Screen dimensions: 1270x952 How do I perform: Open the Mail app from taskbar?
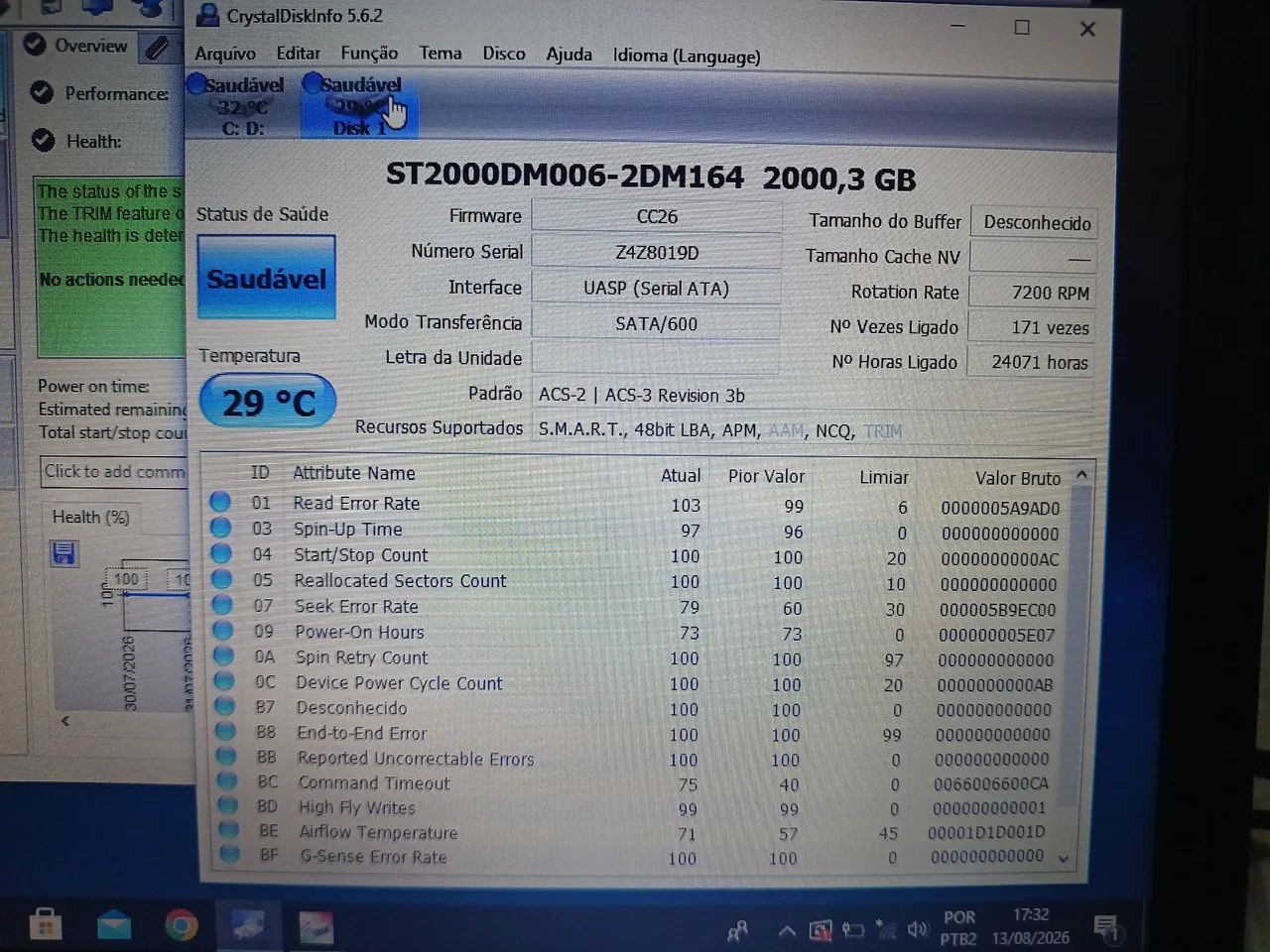point(114,926)
